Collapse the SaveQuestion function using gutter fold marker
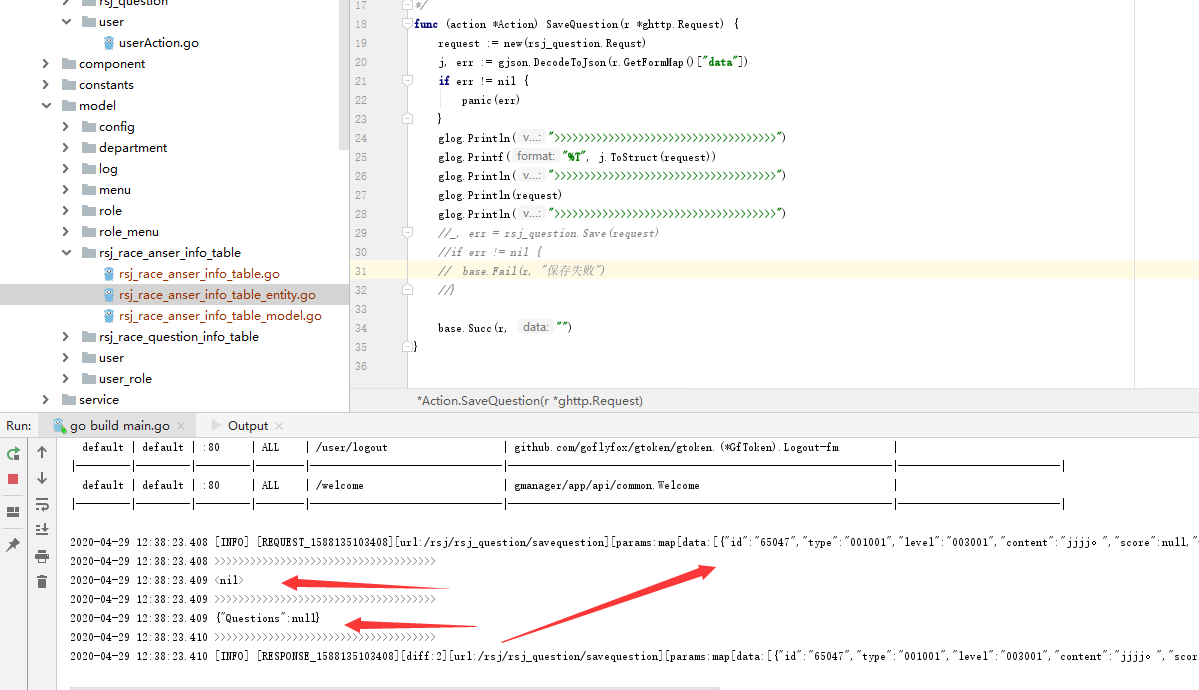Screen dimensions: 1199x690 click(x=406, y=22)
